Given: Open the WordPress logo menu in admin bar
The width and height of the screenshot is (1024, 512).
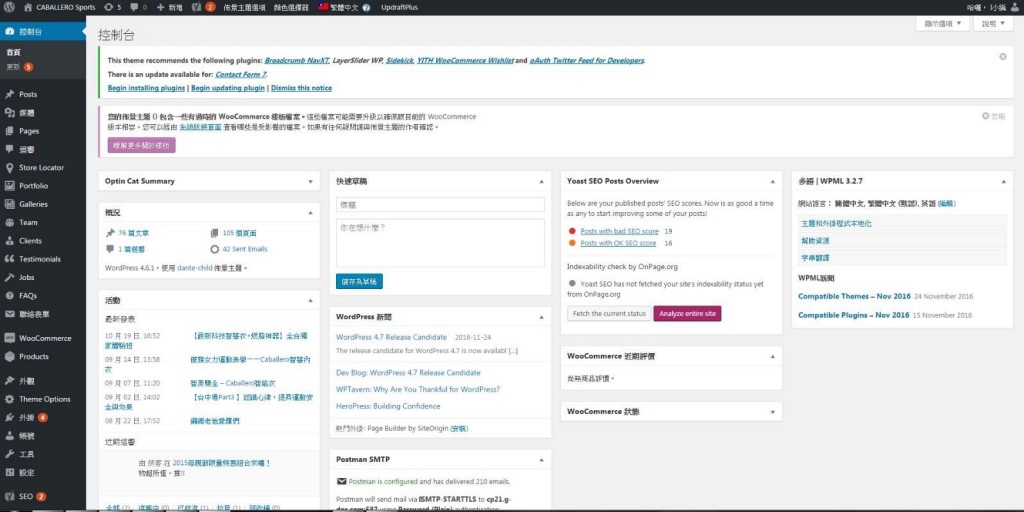Looking at the screenshot, I should pyautogui.click(x=9, y=7).
